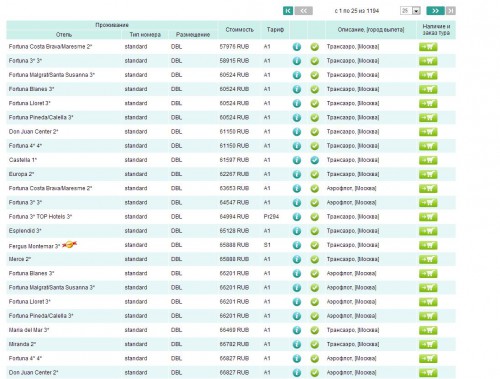Viewport: 500px width, 379px height.
Task: Click the Стоимость column header
Action: click(239, 30)
